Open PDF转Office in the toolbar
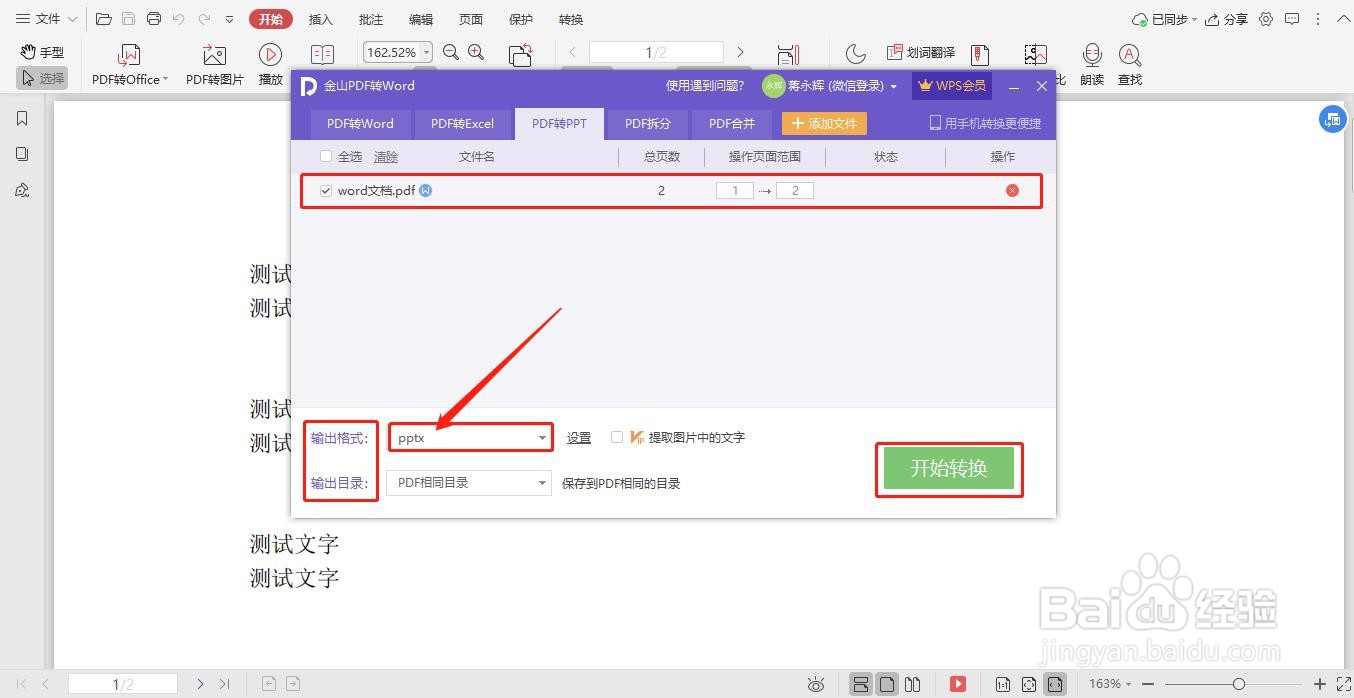Viewport: 1354px width, 698px height. (x=128, y=62)
